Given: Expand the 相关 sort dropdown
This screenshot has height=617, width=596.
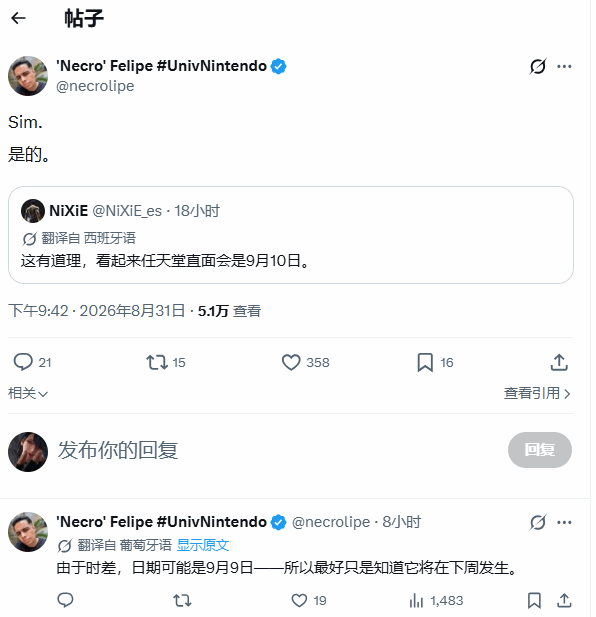Looking at the screenshot, I should pyautogui.click(x=28, y=393).
